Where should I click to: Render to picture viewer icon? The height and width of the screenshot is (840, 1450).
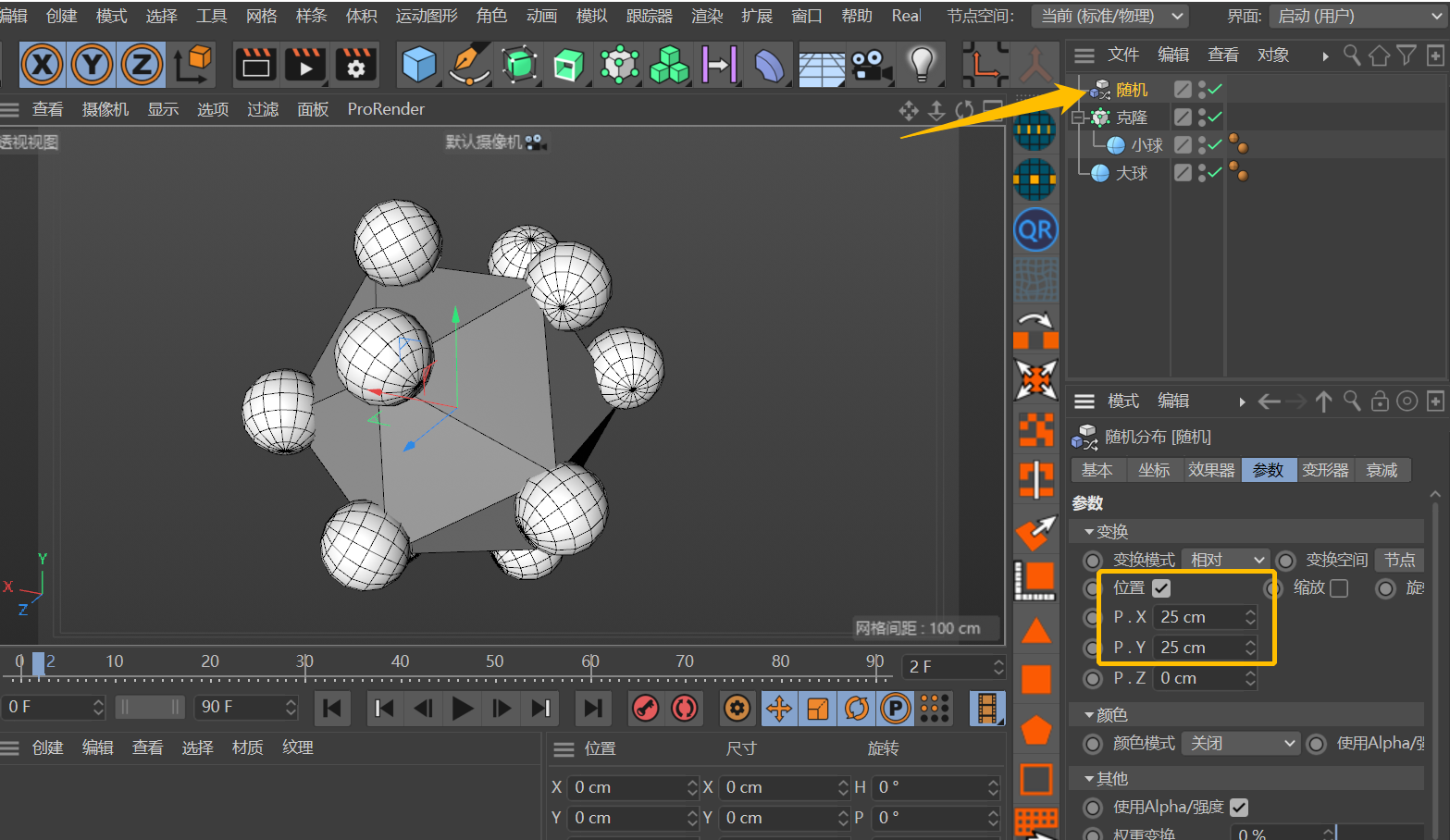point(305,65)
